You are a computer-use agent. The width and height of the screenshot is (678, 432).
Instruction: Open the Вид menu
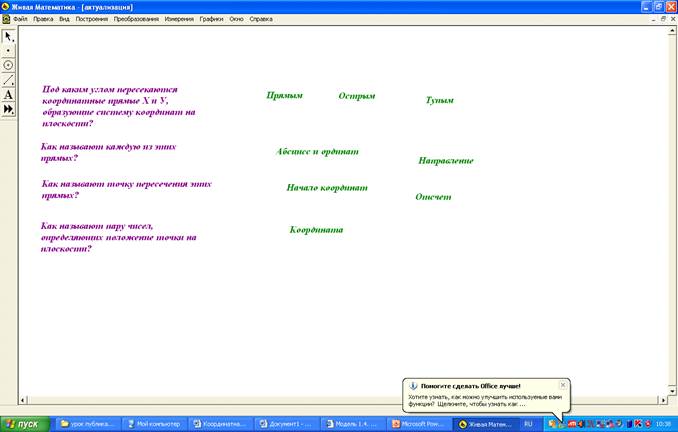click(x=64, y=19)
